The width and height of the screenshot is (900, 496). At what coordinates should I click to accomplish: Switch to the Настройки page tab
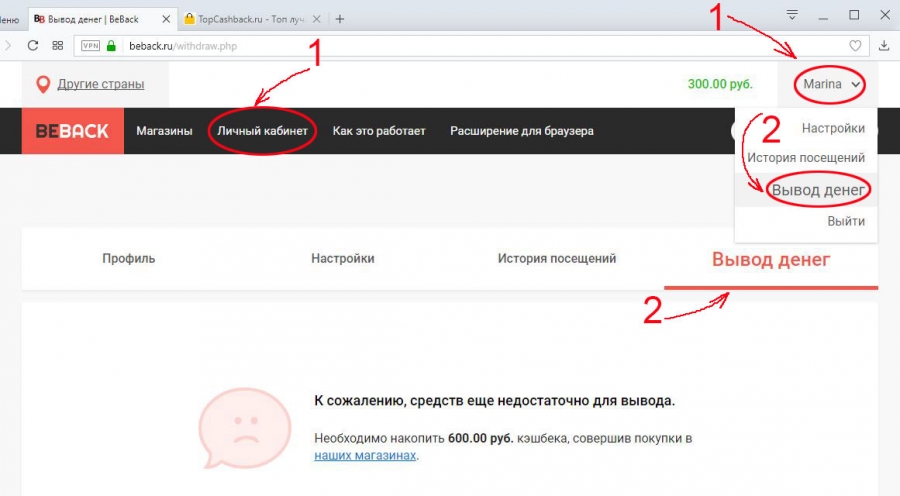coord(343,258)
